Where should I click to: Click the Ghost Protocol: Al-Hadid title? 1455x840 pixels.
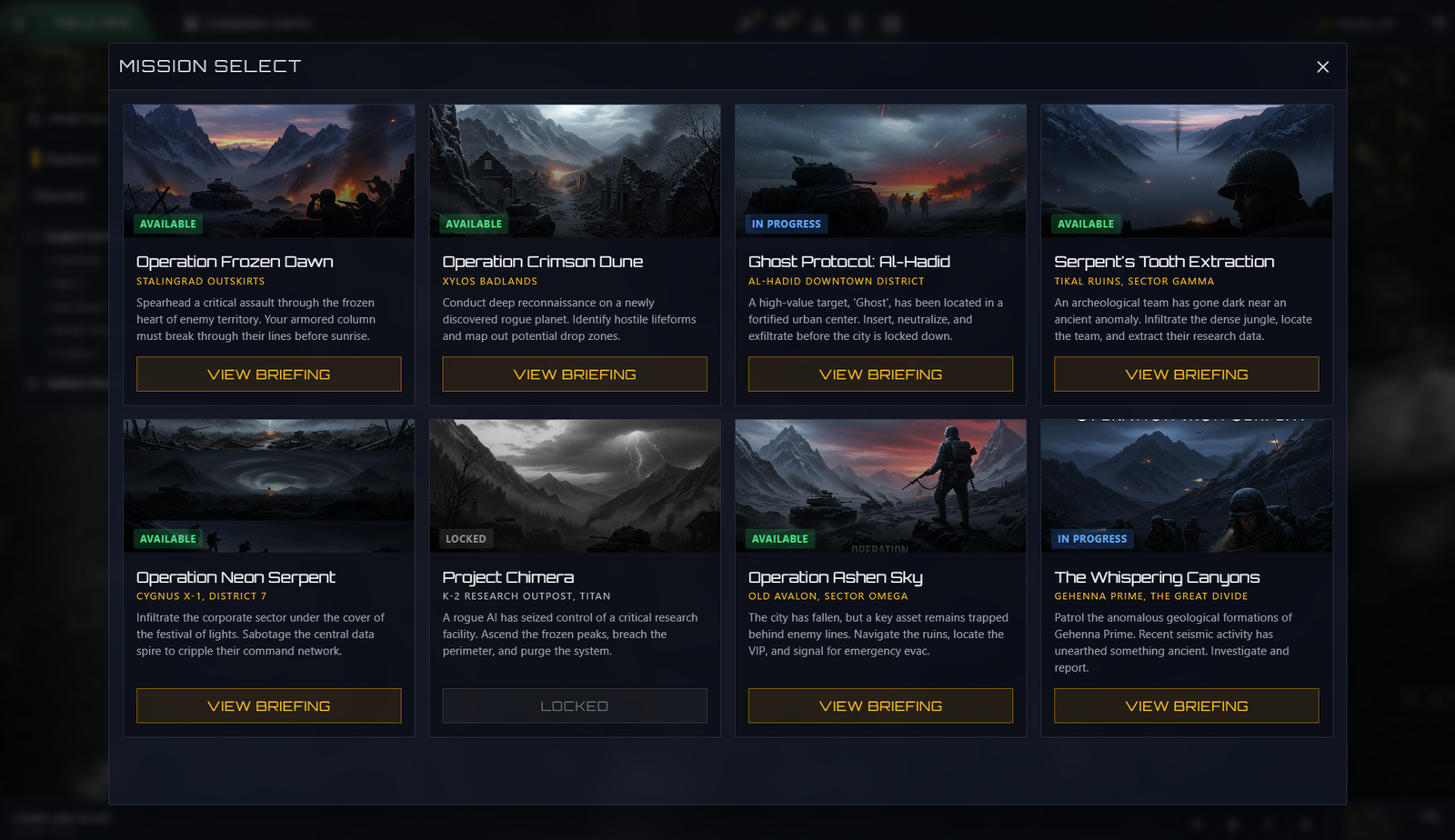[848, 262]
